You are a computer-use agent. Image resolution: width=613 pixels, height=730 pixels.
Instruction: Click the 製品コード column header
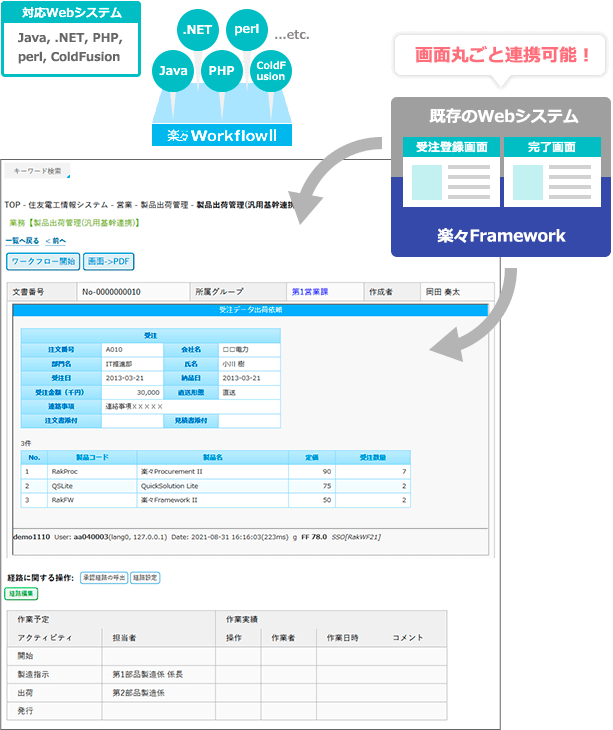tap(92, 457)
